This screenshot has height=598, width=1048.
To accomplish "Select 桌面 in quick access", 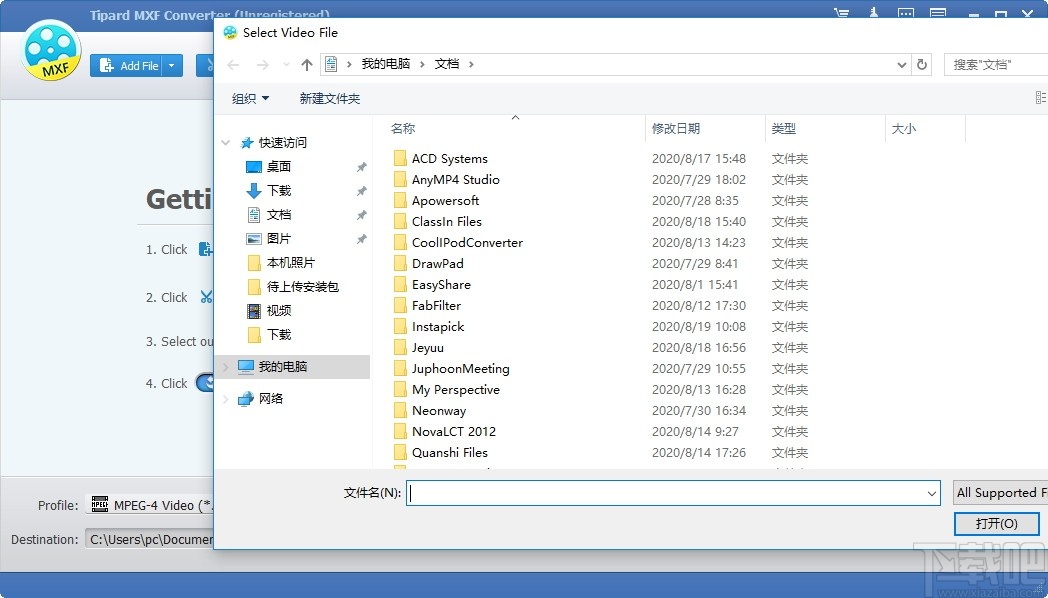I will (x=279, y=166).
